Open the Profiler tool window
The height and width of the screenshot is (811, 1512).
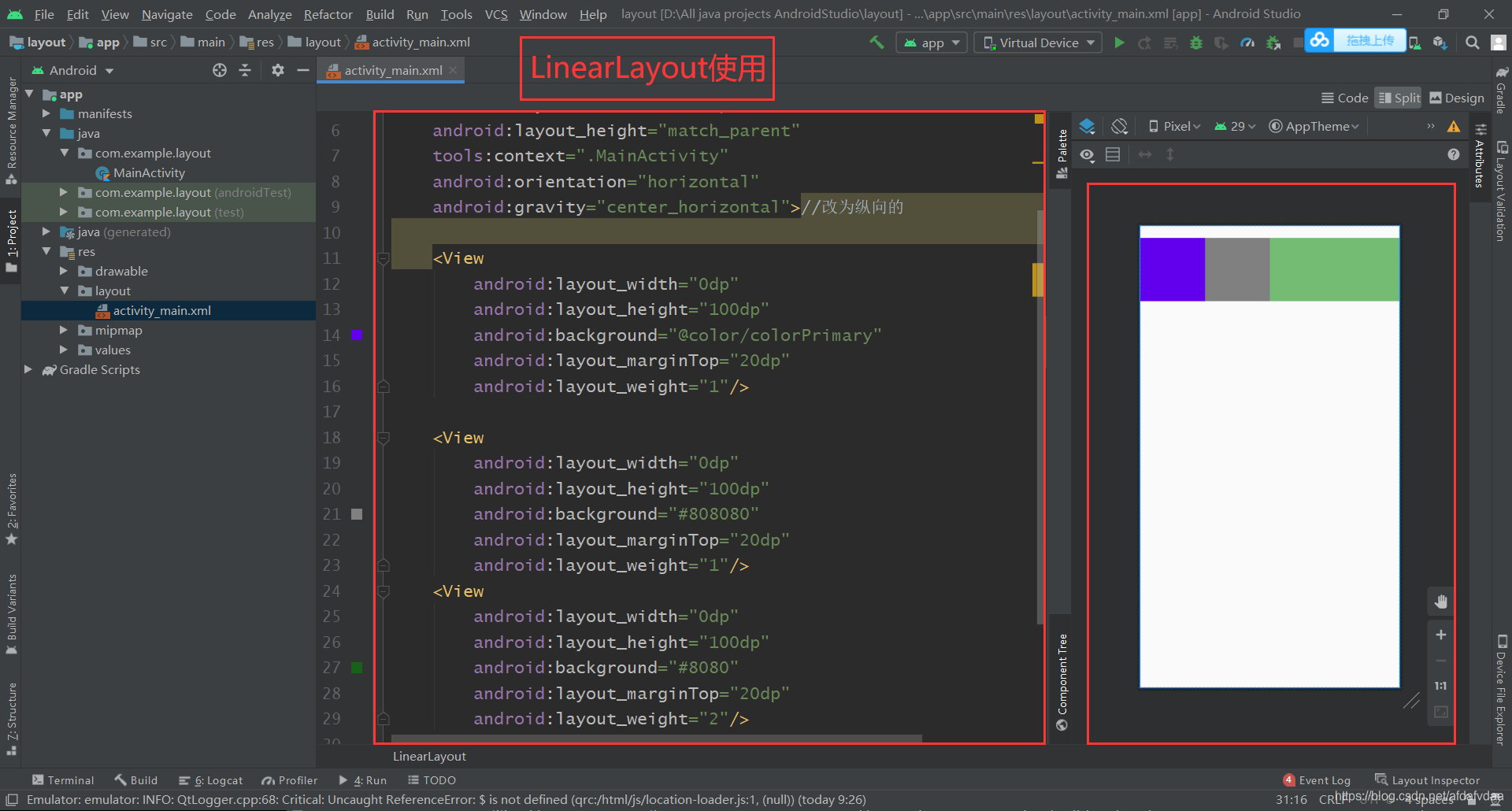[x=289, y=780]
